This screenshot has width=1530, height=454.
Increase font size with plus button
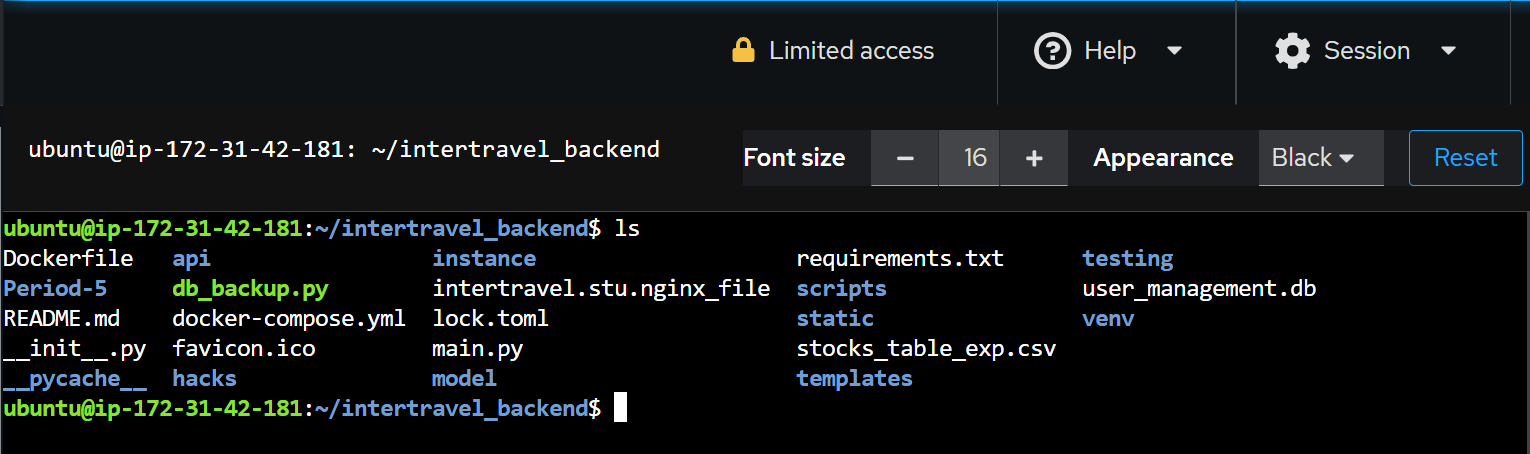pyautogui.click(x=1034, y=158)
